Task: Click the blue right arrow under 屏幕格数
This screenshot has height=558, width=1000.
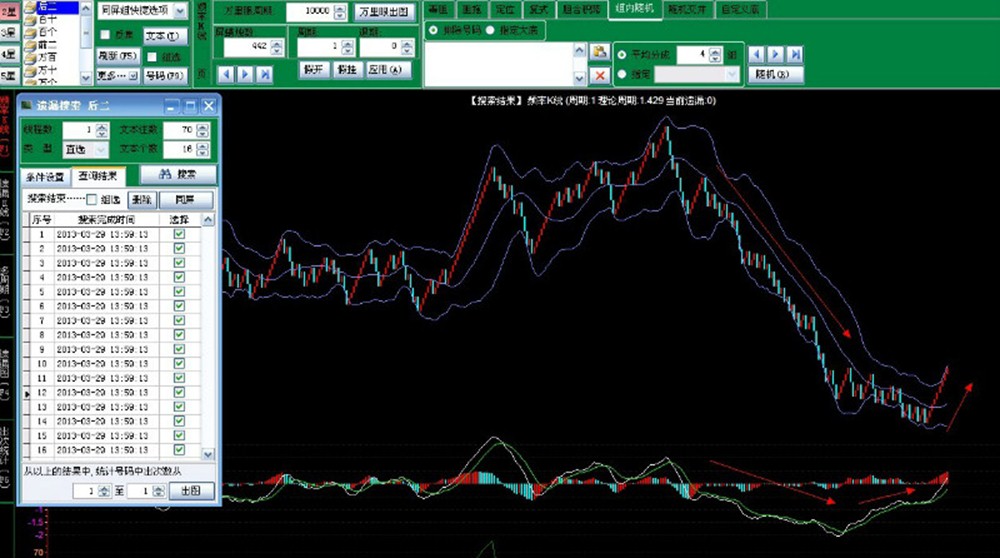Action: tap(246, 74)
